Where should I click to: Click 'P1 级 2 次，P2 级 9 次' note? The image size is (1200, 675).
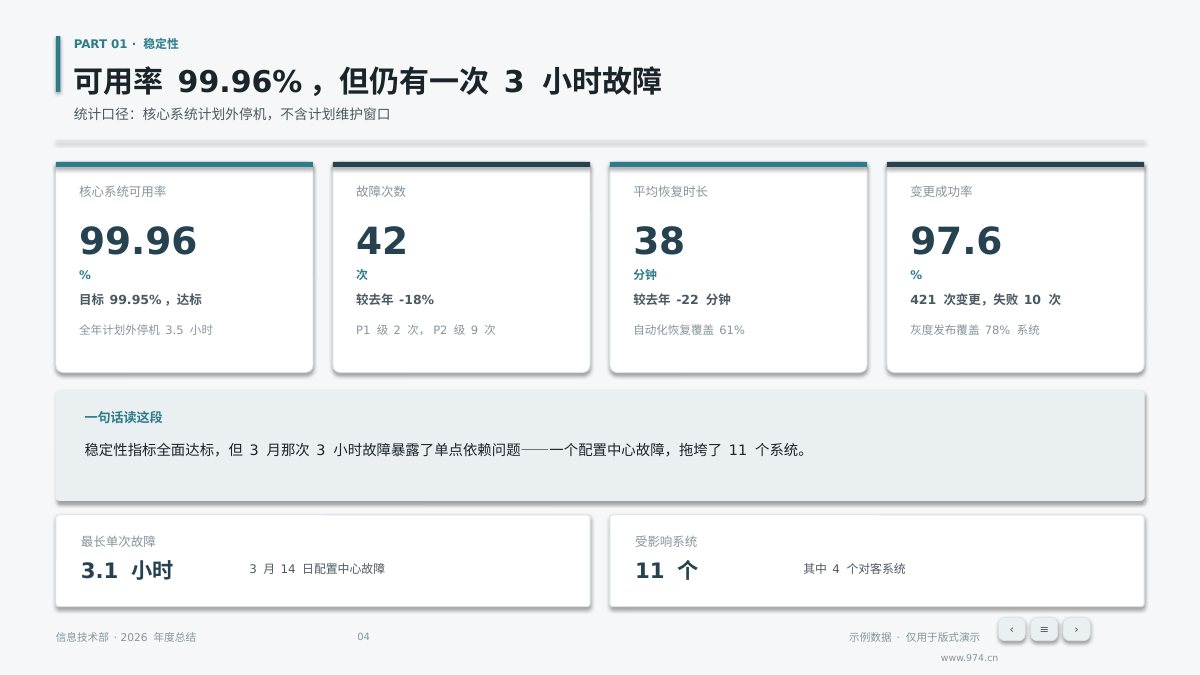click(x=426, y=329)
